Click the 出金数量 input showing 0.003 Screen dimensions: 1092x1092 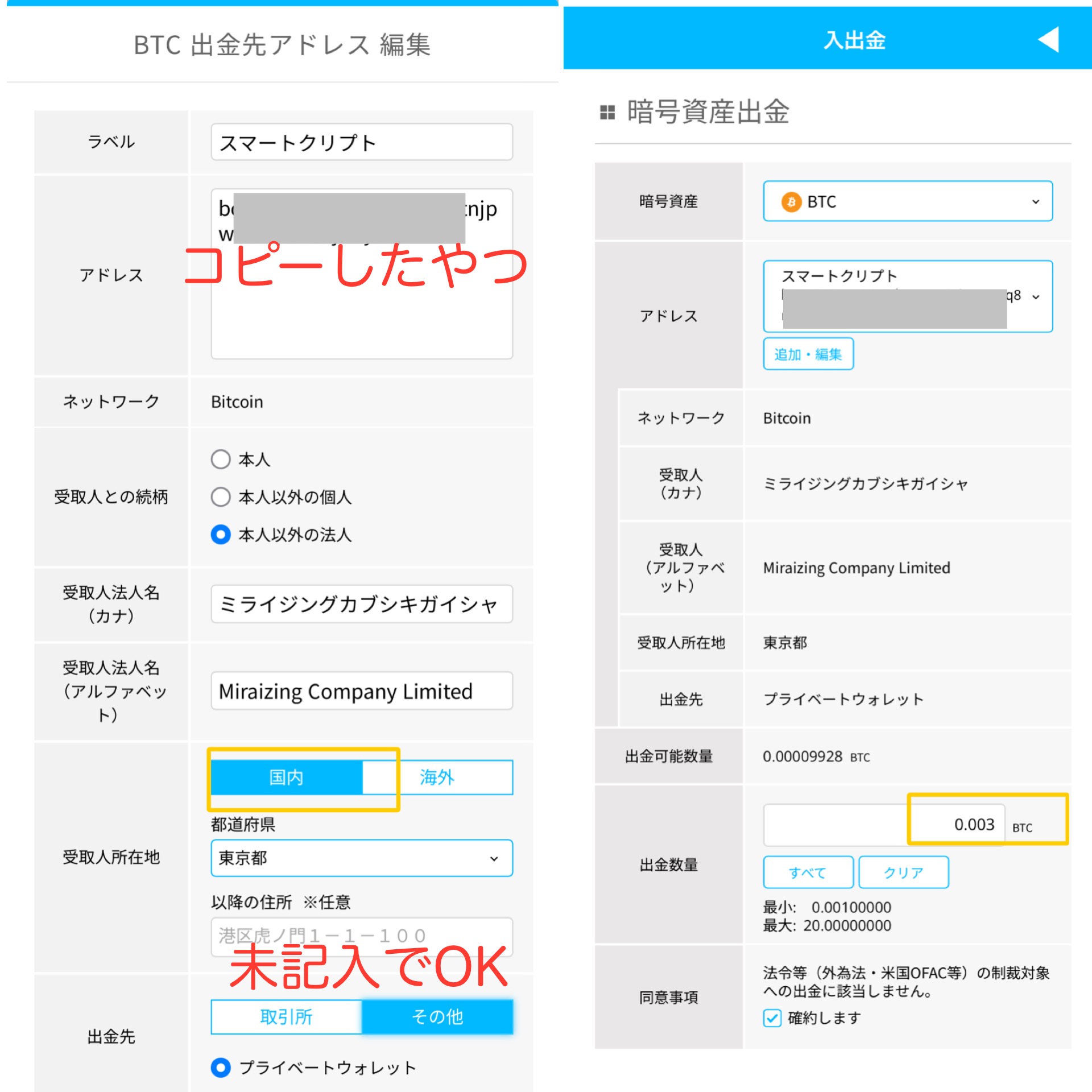(884, 825)
